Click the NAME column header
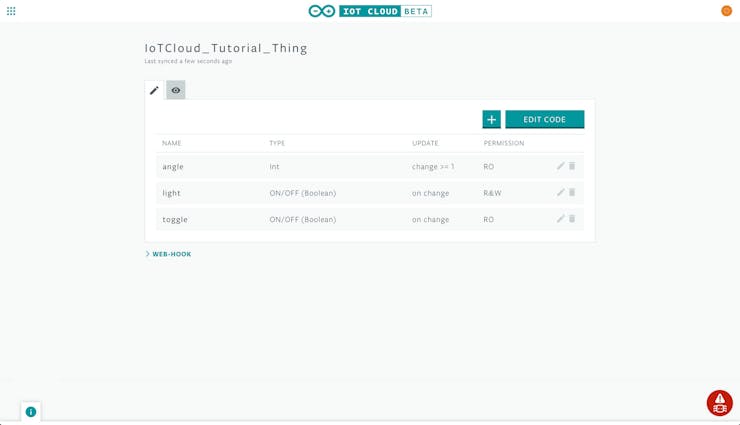 [171, 143]
